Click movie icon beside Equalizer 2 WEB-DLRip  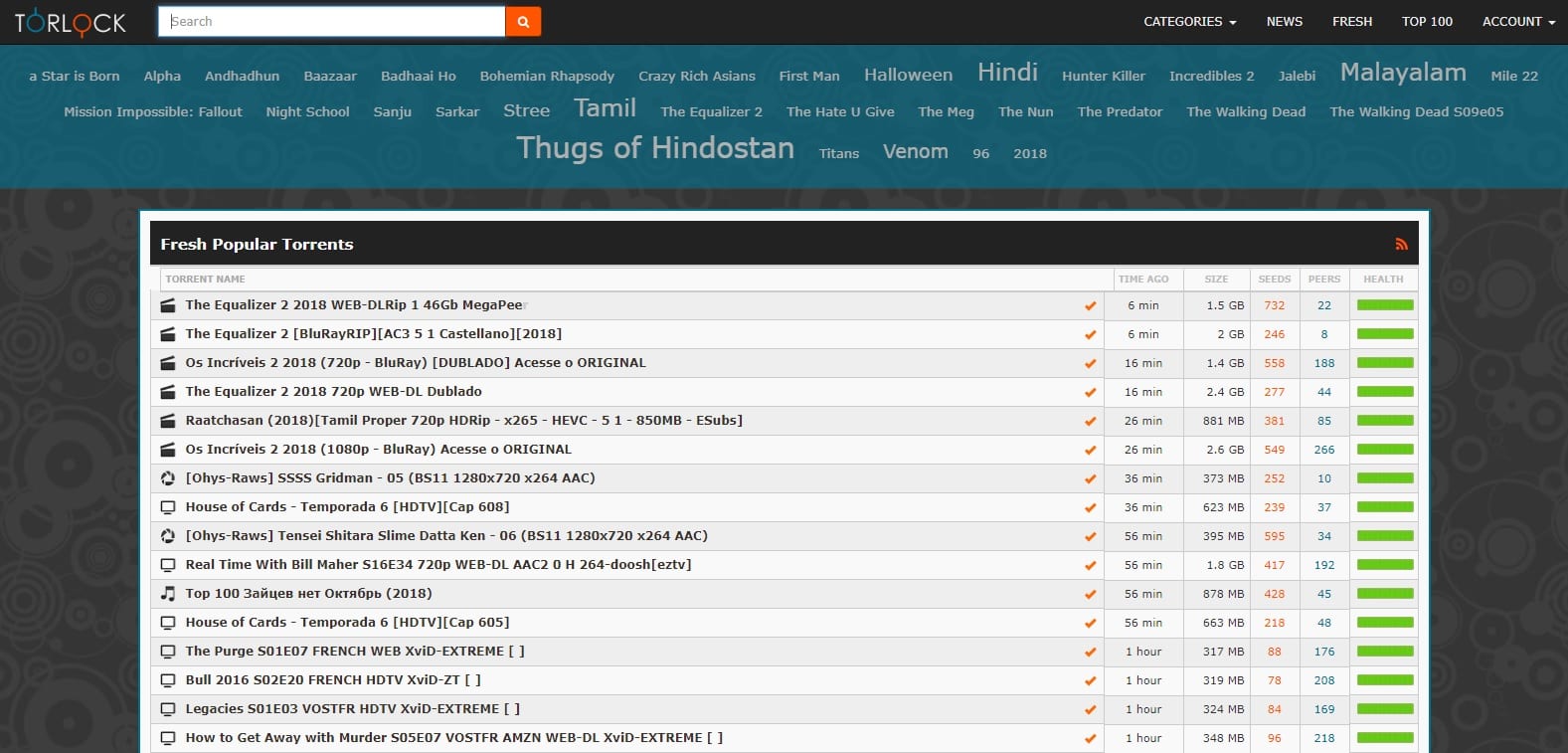168,305
